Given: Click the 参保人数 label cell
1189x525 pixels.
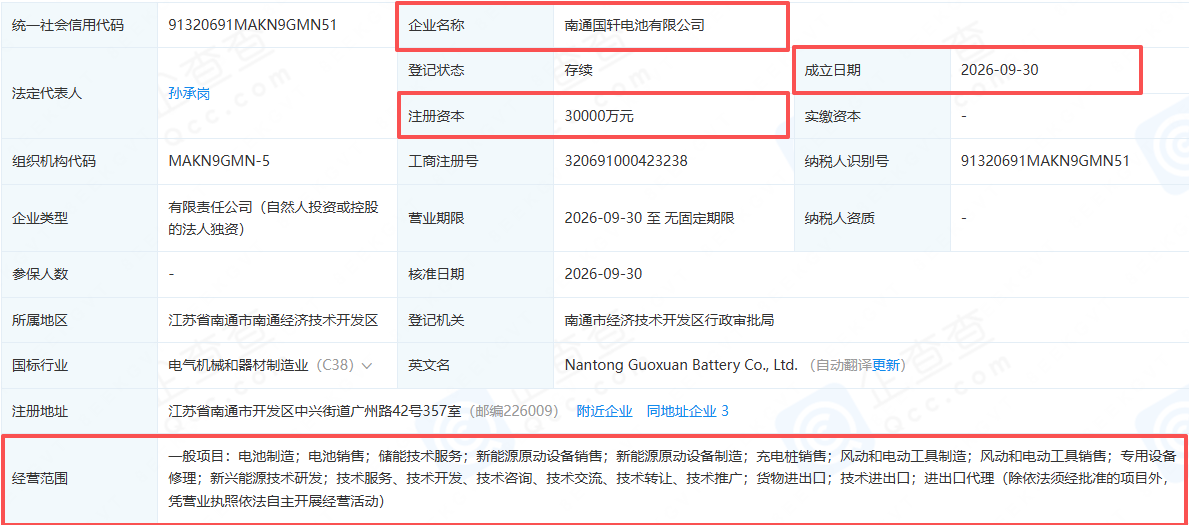Looking at the screenshot, I should click(x=79, y=274).
